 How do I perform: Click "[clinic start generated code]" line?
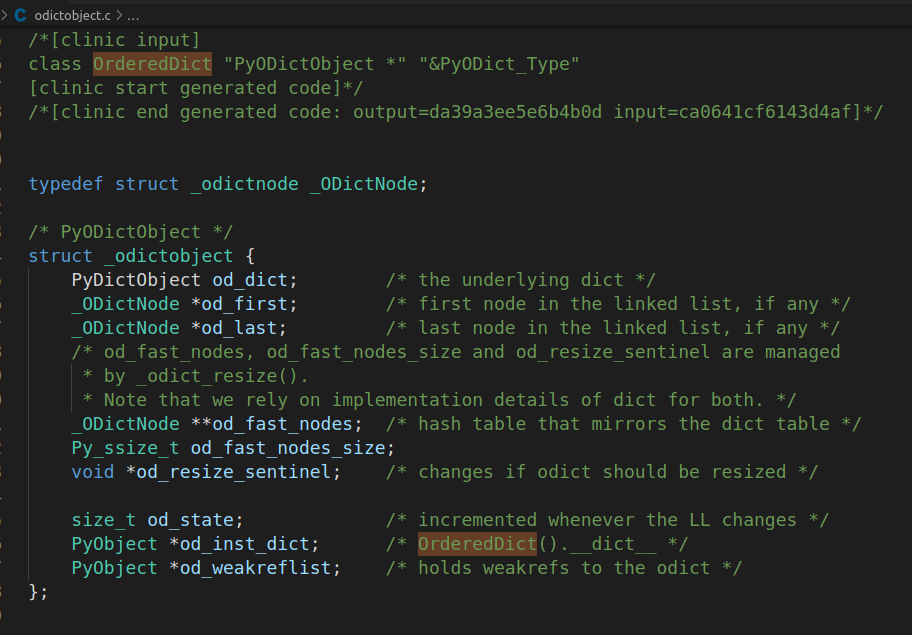(196, 88)
